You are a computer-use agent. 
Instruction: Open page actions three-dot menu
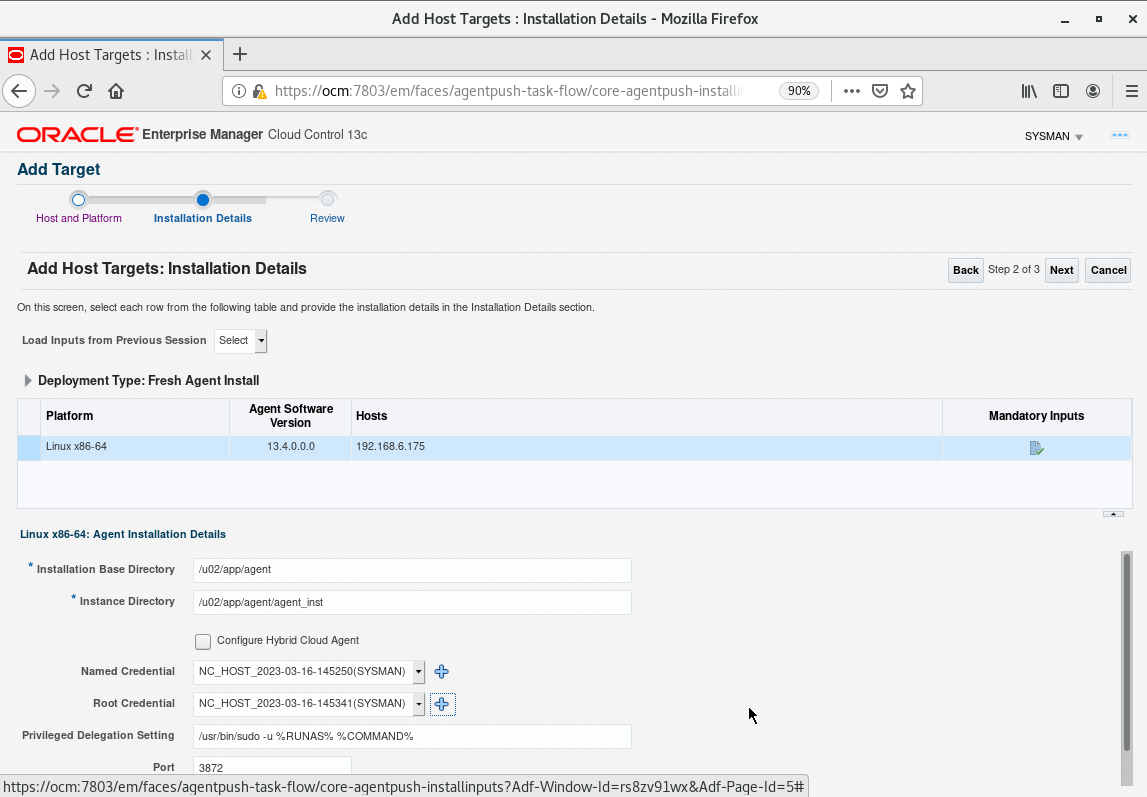[851, 91]
